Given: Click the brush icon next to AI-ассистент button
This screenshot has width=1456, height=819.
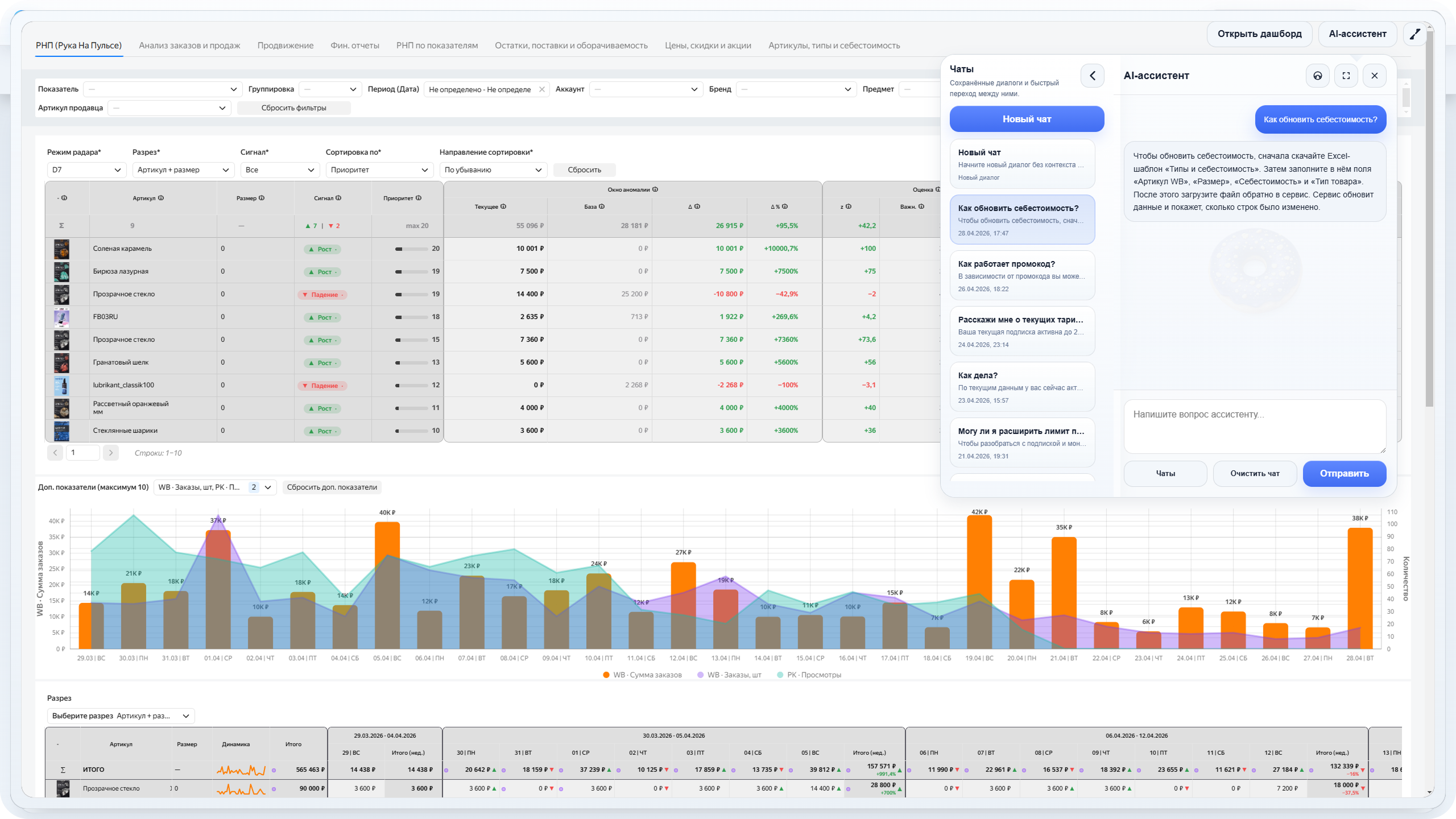Looking at the screenshot, I should pyautogui.click(x=1415, y=34).
